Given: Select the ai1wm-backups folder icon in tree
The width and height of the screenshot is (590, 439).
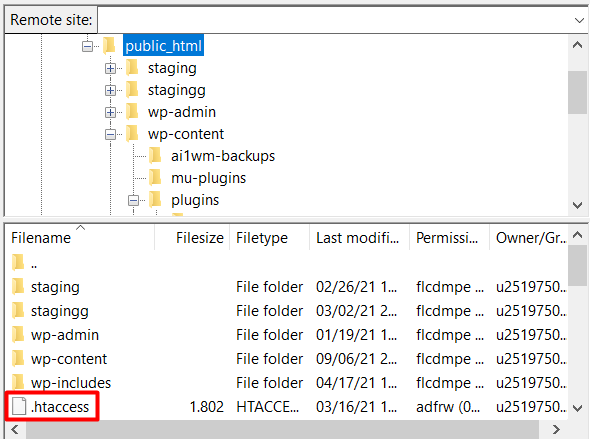Looking at the screenshot, I should point(155,156).
